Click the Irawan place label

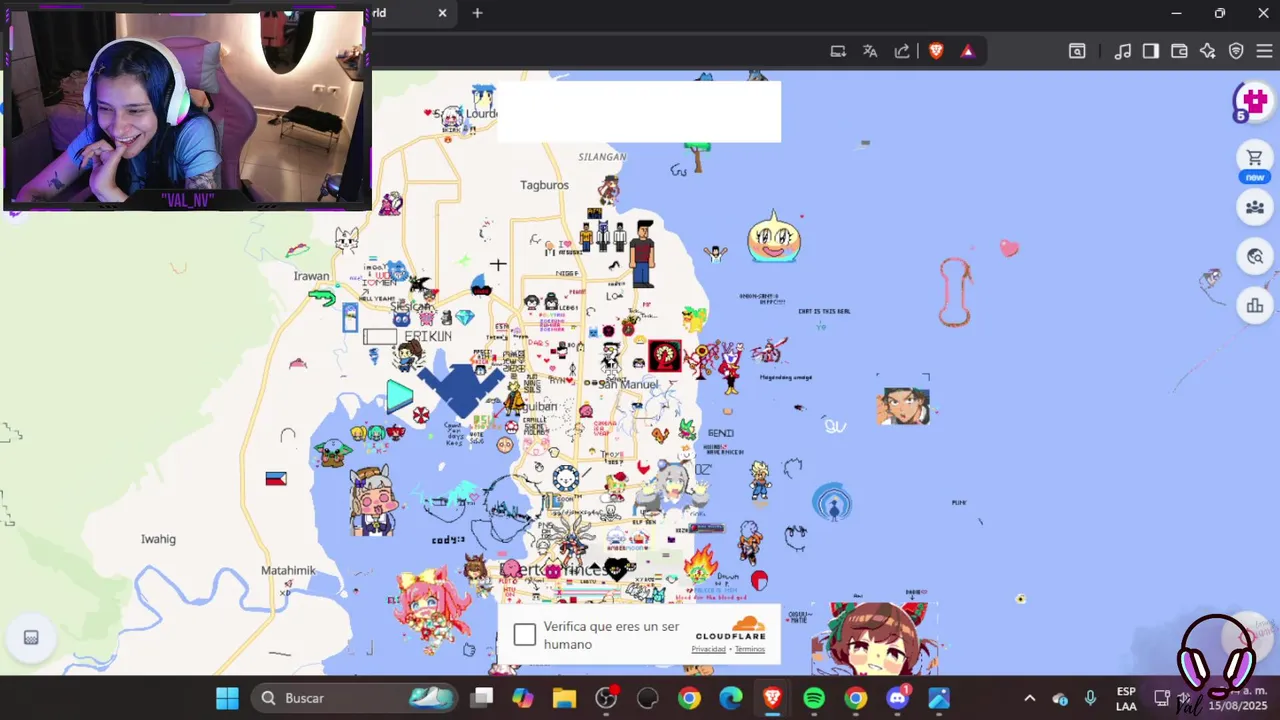coord(311,276)
